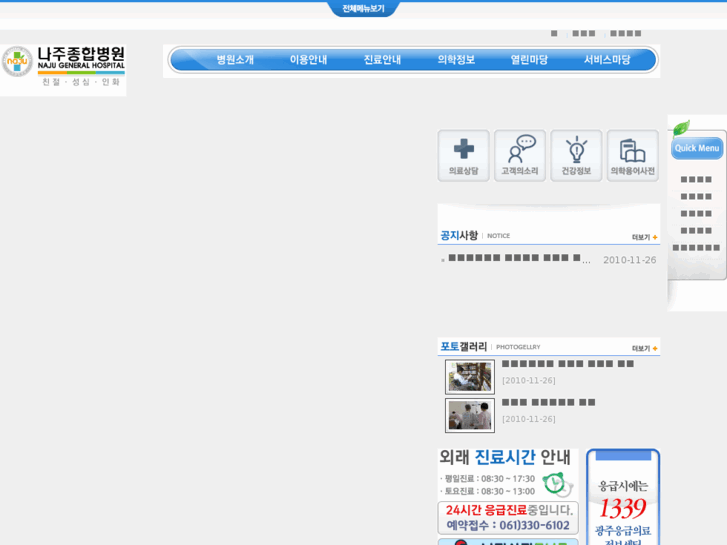The height and width of the screenshot is (545, 727).
Task: Click the 응급시에는 1339 banner
Action: tap(623, 497)
